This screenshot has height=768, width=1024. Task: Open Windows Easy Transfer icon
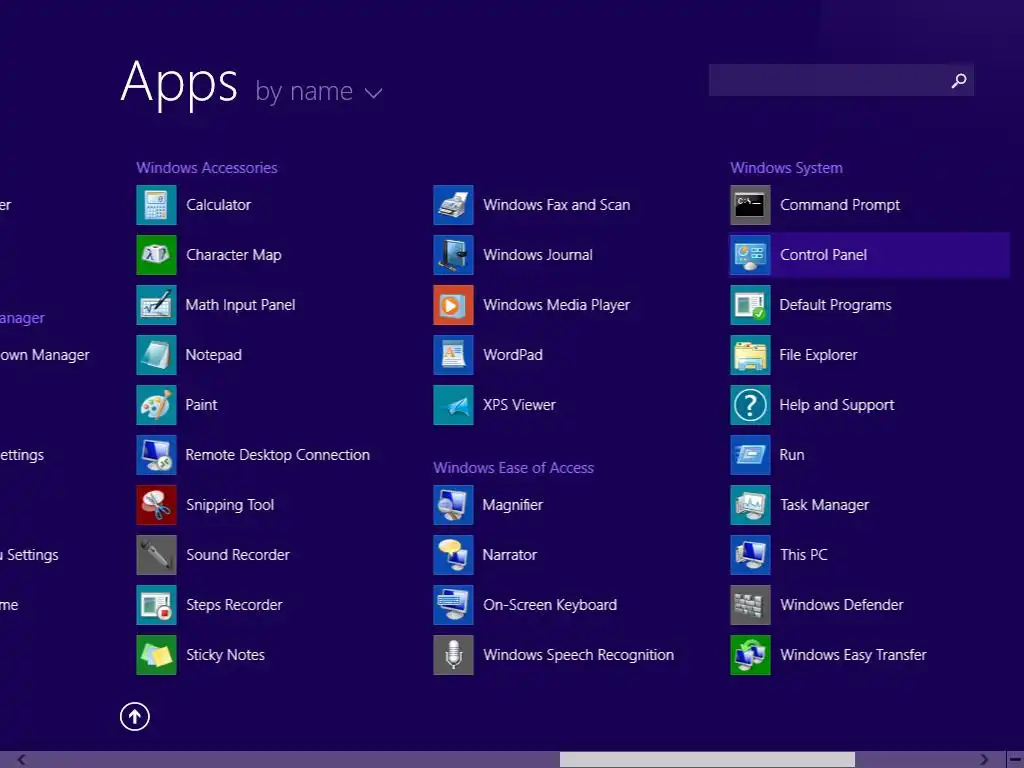(750, 654)
